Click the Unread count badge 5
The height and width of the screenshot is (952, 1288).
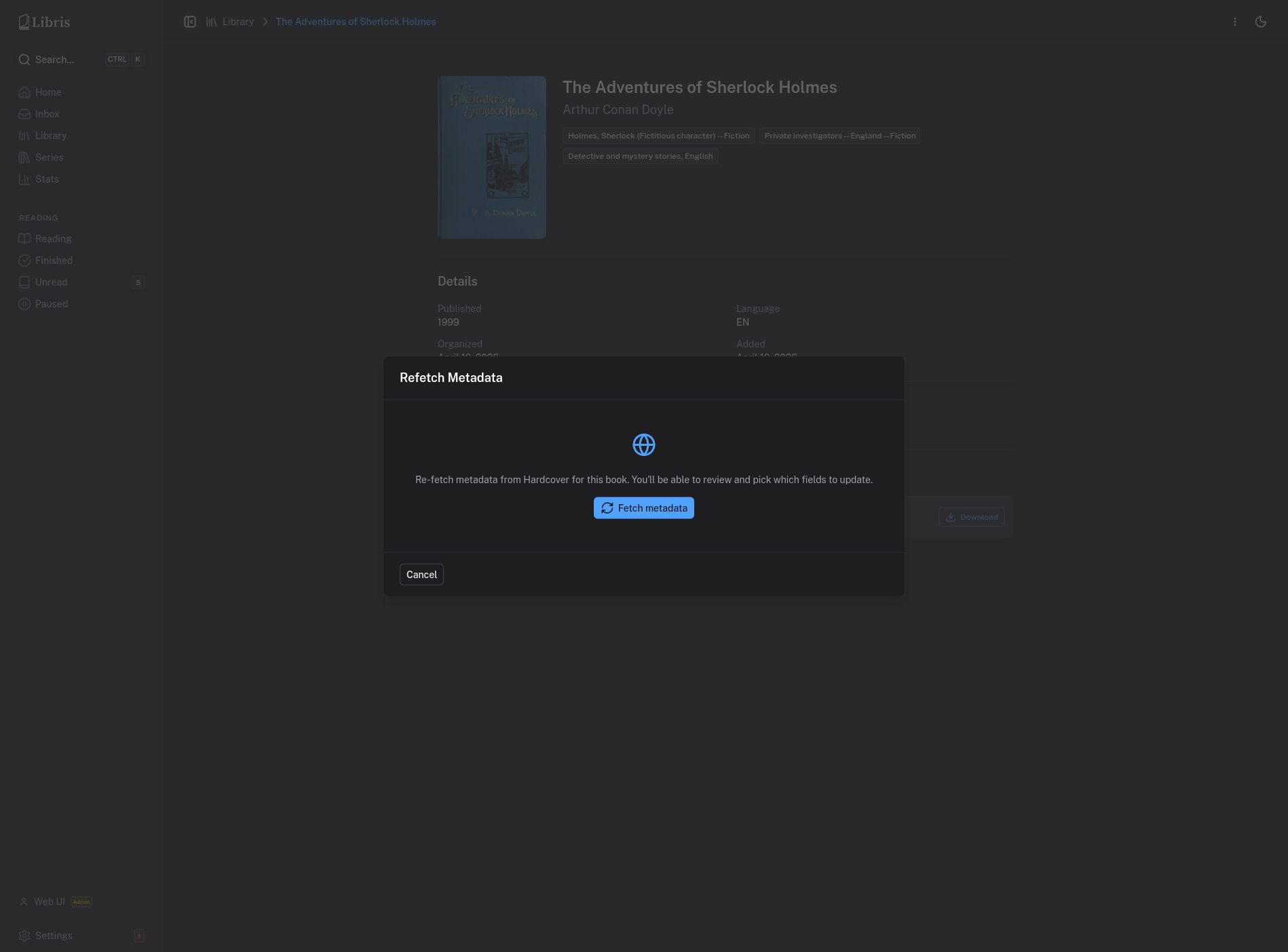138,282
